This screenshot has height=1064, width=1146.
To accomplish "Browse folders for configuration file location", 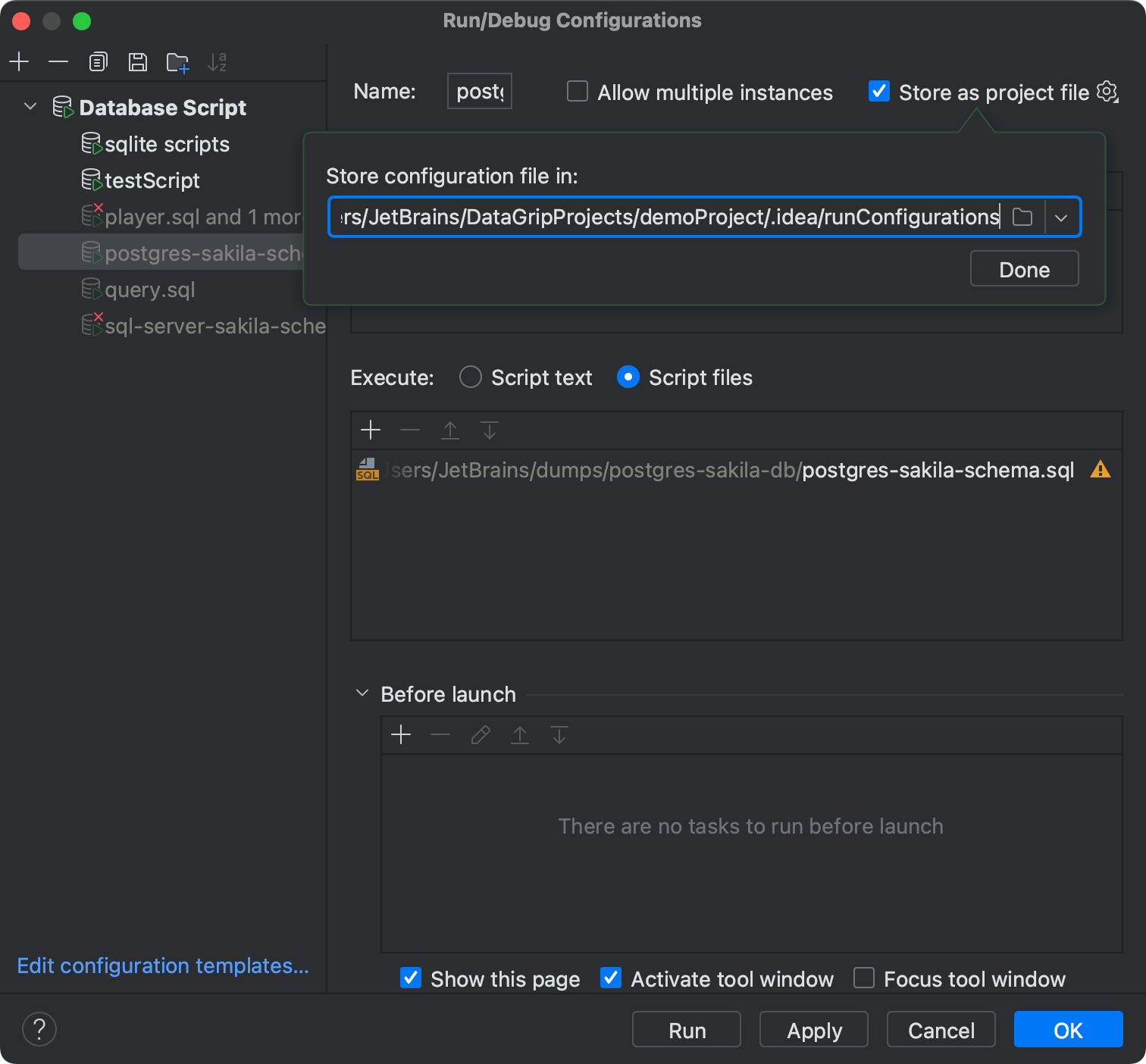I will (x=1022, y=217).
